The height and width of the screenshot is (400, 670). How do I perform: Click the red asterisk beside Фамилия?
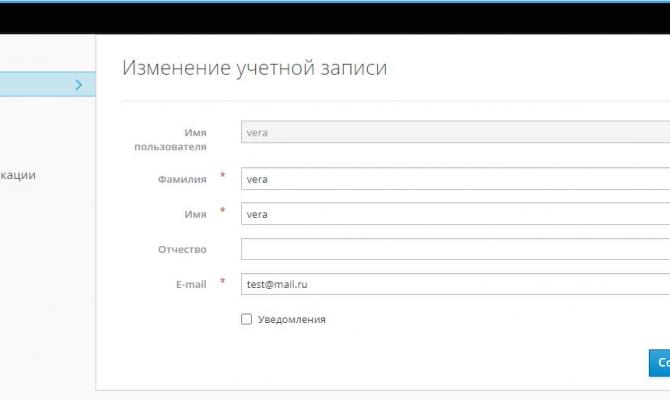pyautogui.click(x=223, y=177)
